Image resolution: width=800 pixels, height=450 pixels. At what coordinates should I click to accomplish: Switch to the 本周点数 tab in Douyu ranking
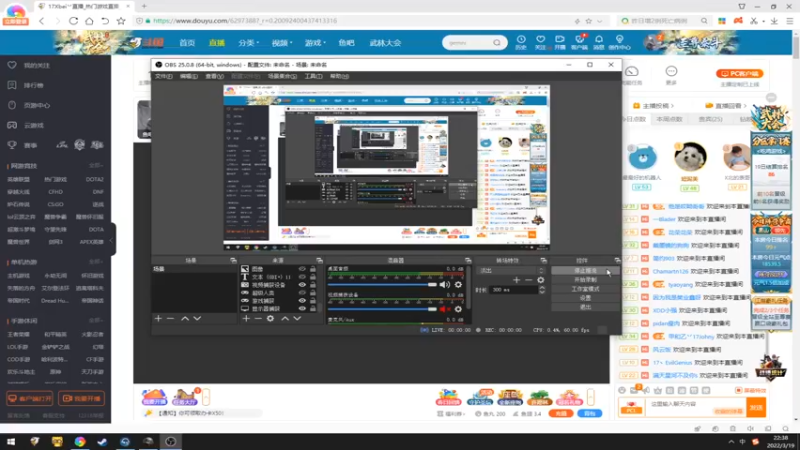point(669,119)
